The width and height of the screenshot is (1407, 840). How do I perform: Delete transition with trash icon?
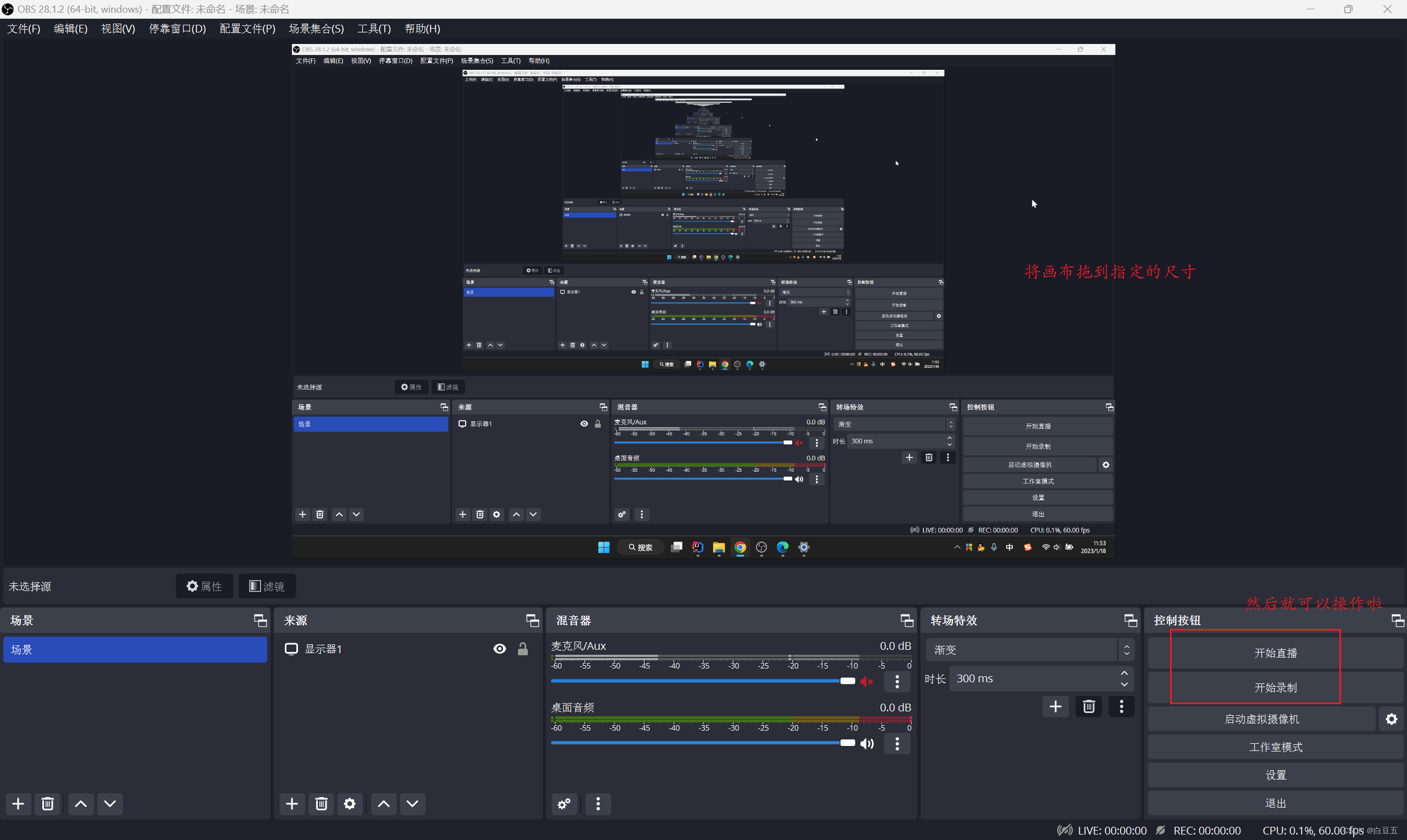tap(1088, 706)
